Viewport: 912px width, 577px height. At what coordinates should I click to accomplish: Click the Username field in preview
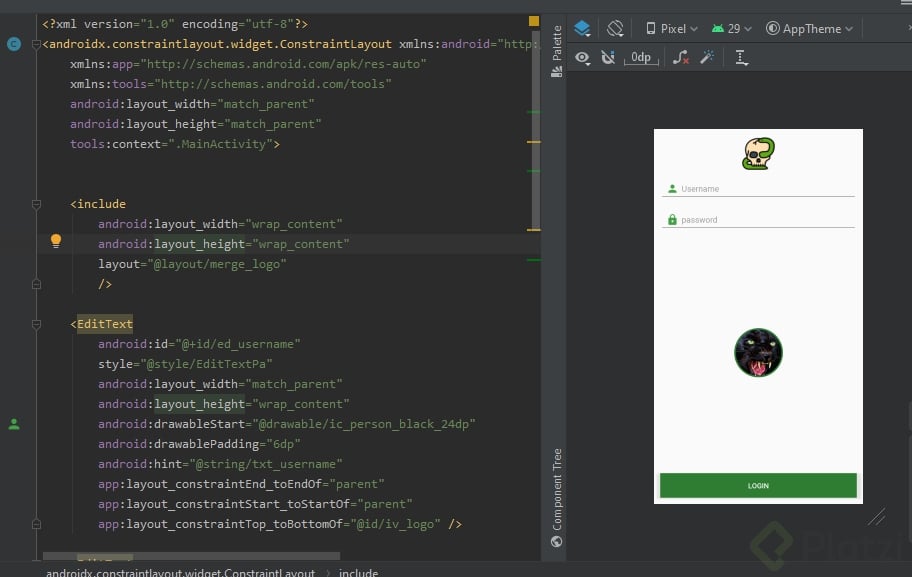click(758, 189)
